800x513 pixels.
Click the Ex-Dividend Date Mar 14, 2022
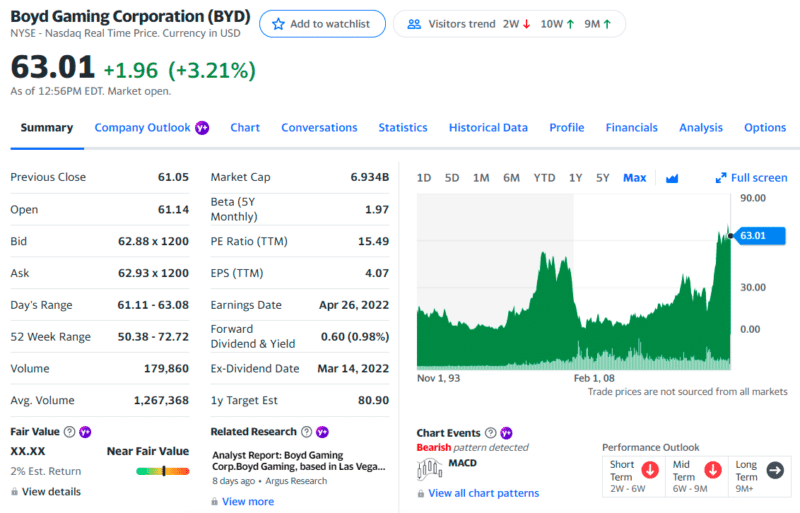coord(353,369)
